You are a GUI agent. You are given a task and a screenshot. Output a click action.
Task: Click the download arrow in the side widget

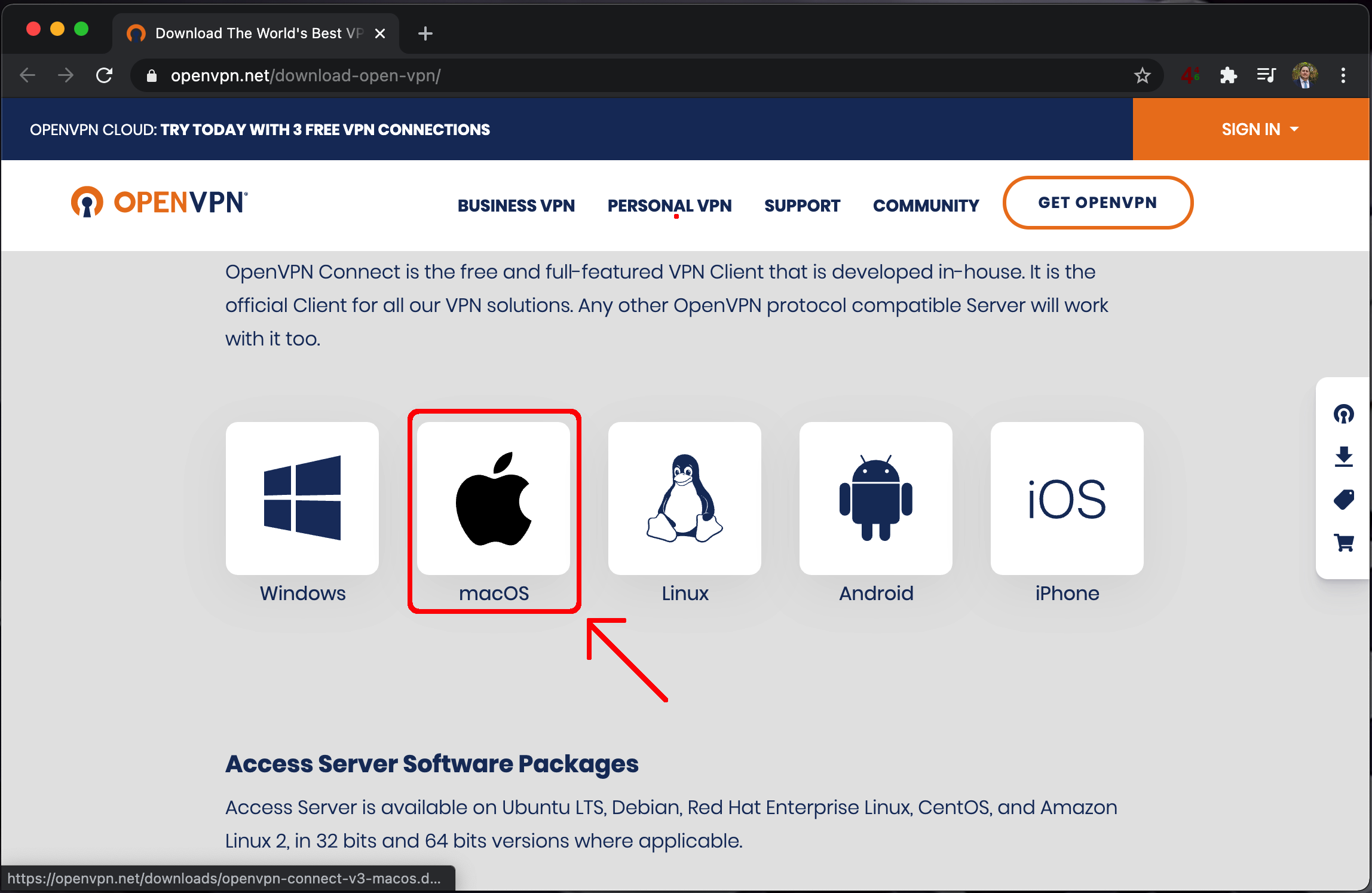pyautogui.click(x=1344, y=457)
